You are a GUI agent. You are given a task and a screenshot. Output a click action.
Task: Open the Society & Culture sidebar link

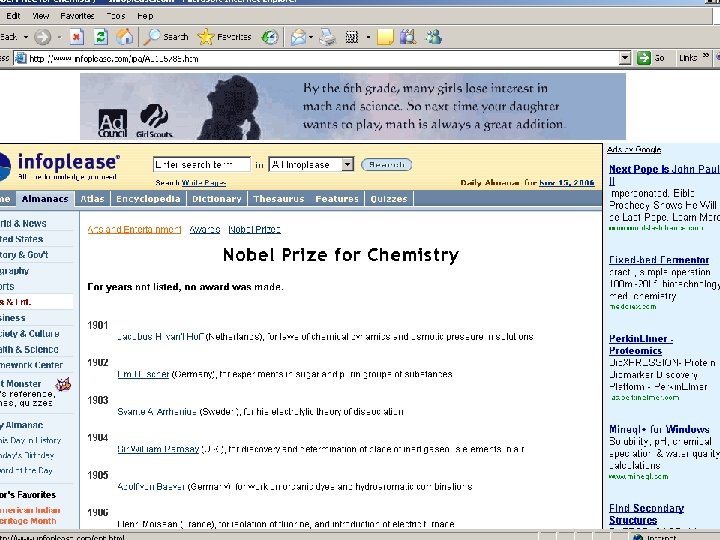point(30,334)
